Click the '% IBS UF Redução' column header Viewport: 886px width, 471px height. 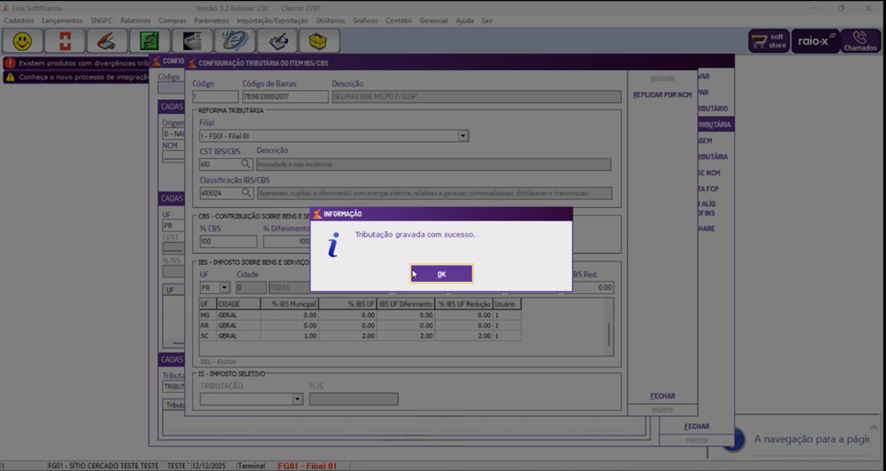(x=464, y=304)
